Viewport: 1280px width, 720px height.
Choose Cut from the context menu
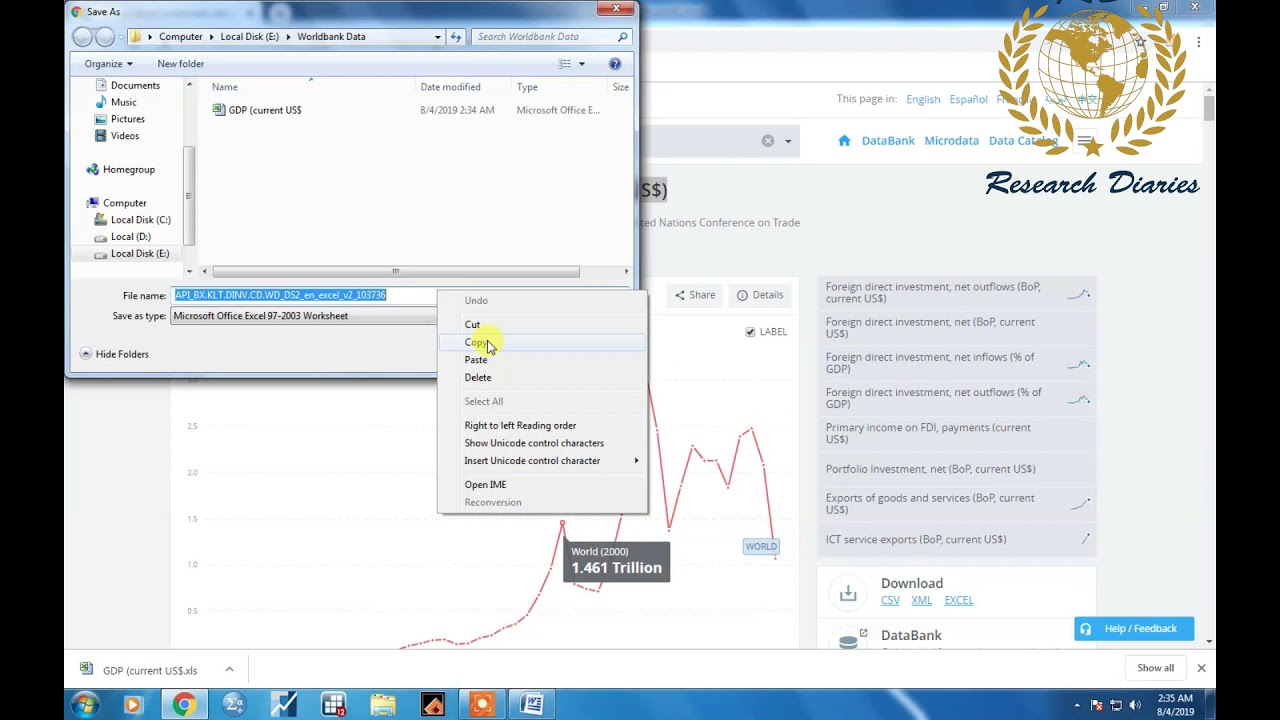click(x=472, y=325)
